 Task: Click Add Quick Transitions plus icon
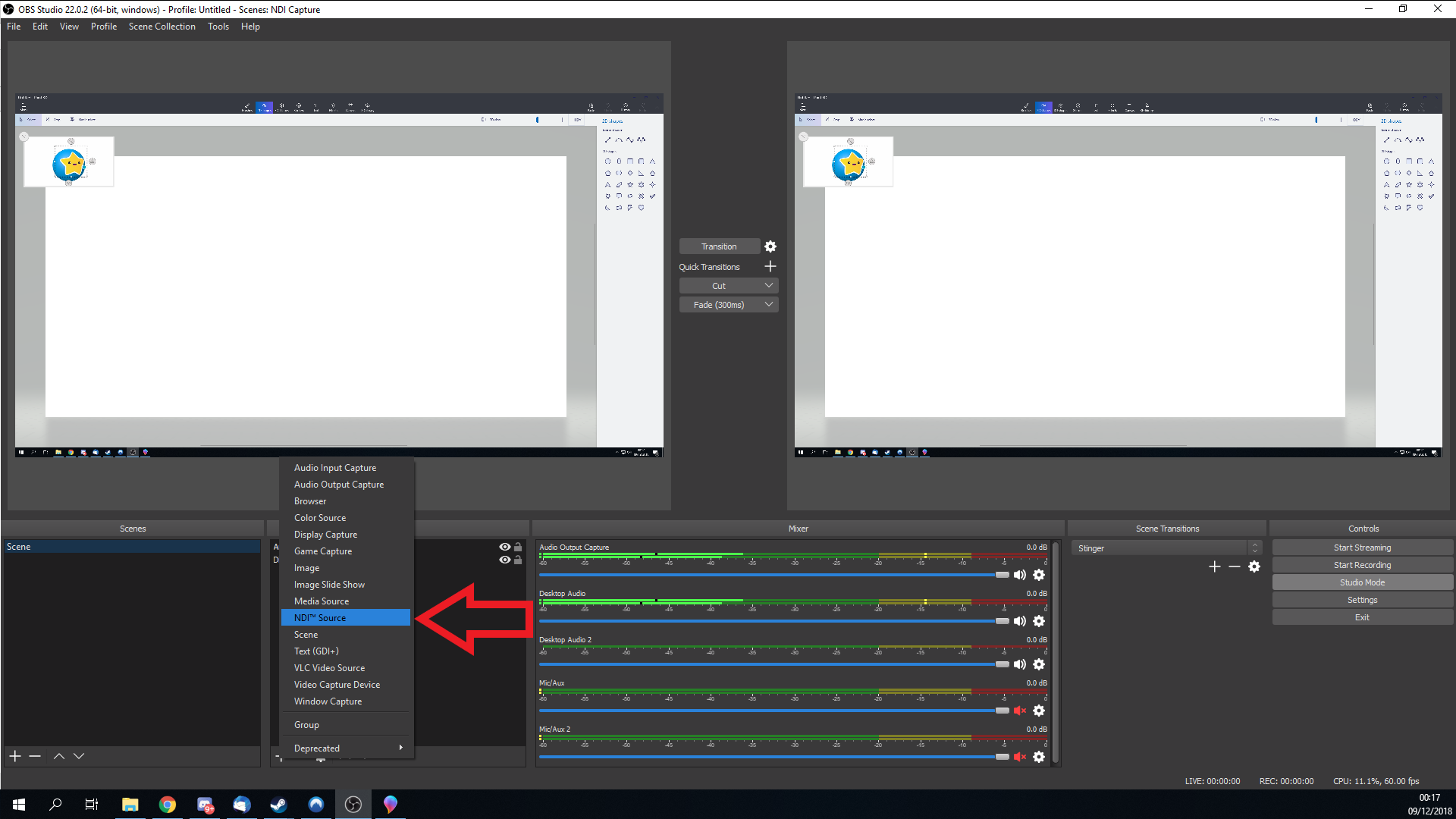point(770,266)
